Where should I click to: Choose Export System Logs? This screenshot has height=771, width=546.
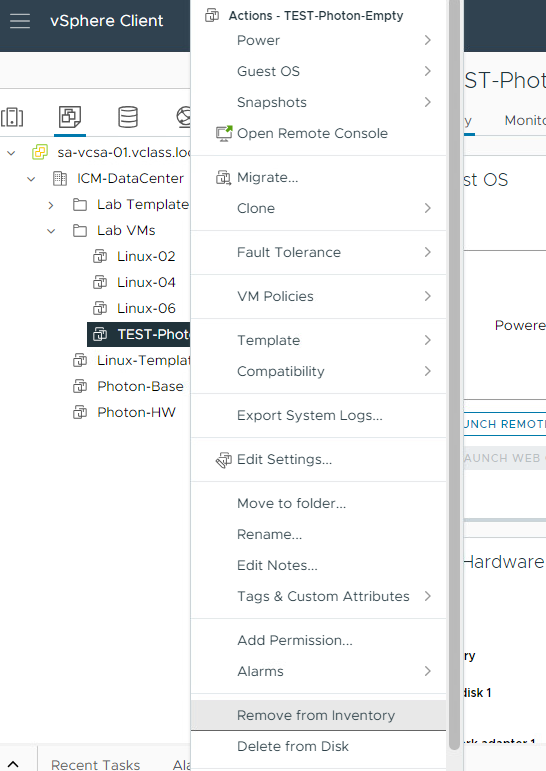[318, 415]
